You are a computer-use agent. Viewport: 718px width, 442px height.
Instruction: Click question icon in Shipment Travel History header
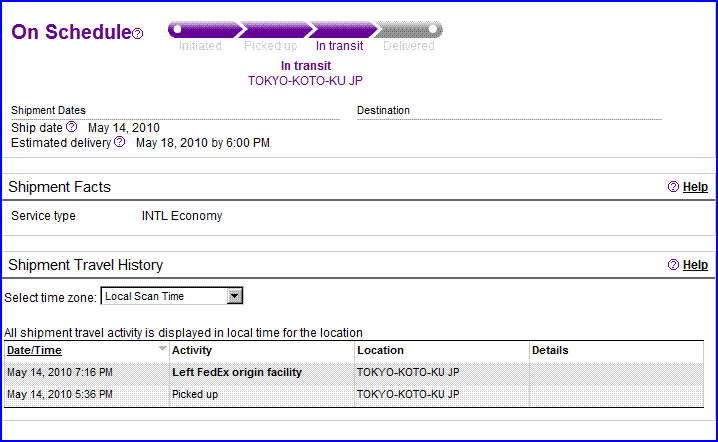click(x=673, y=265)
